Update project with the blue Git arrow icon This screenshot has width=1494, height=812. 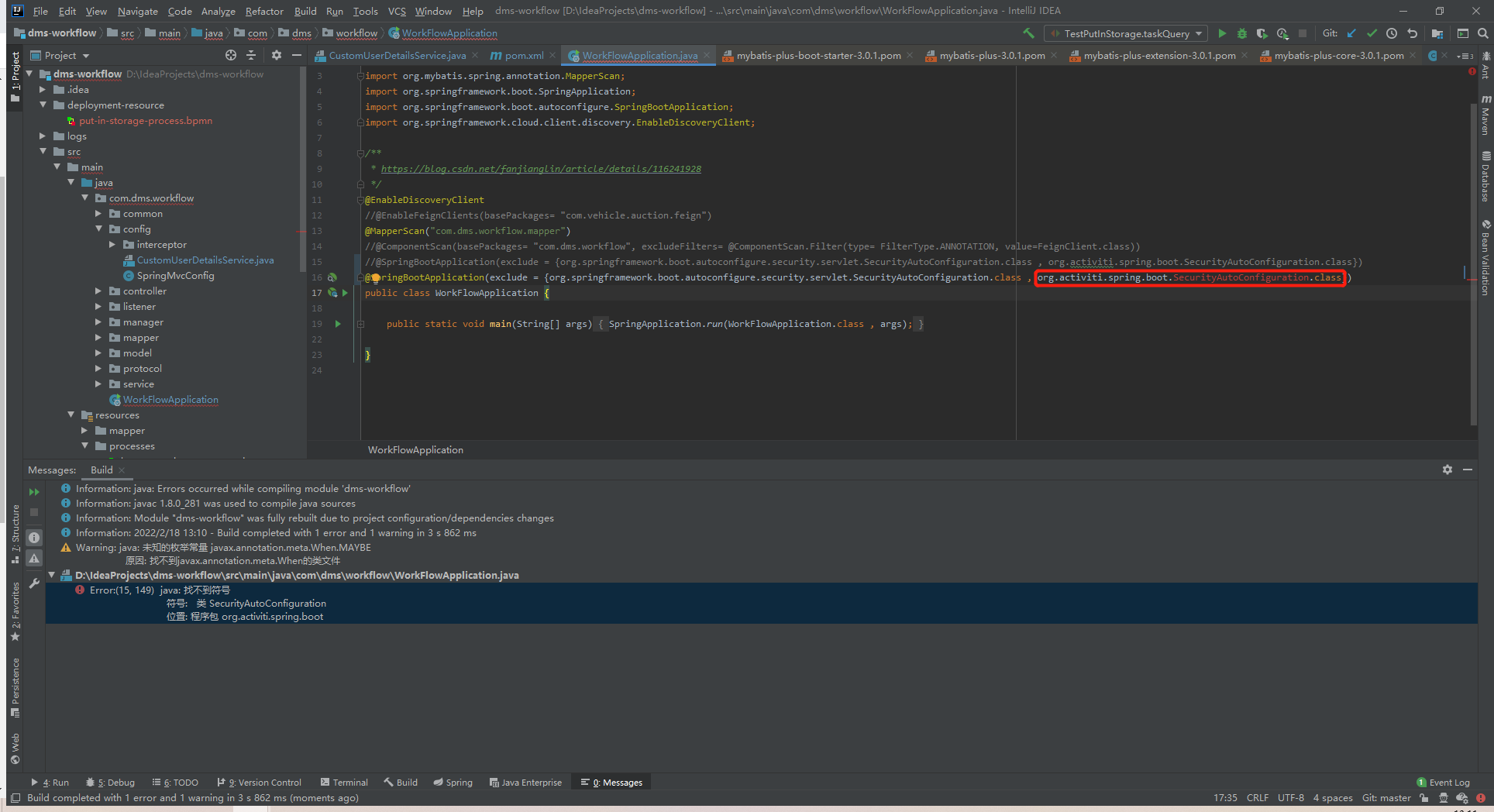tap(1351, 33)
